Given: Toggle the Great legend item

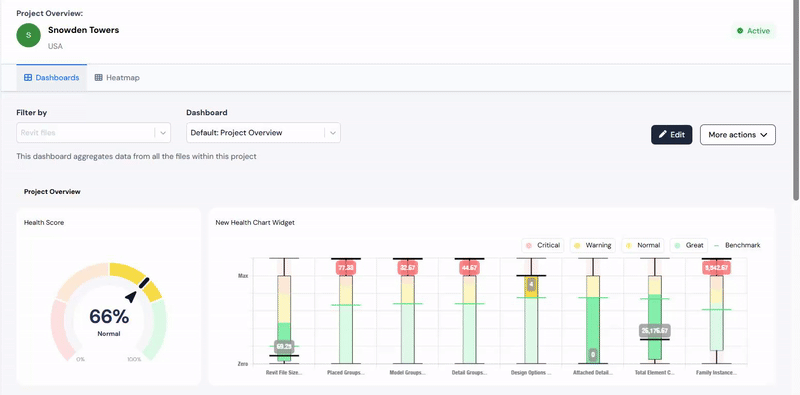Looking at the screenshot, I should [x=689, y=245].
